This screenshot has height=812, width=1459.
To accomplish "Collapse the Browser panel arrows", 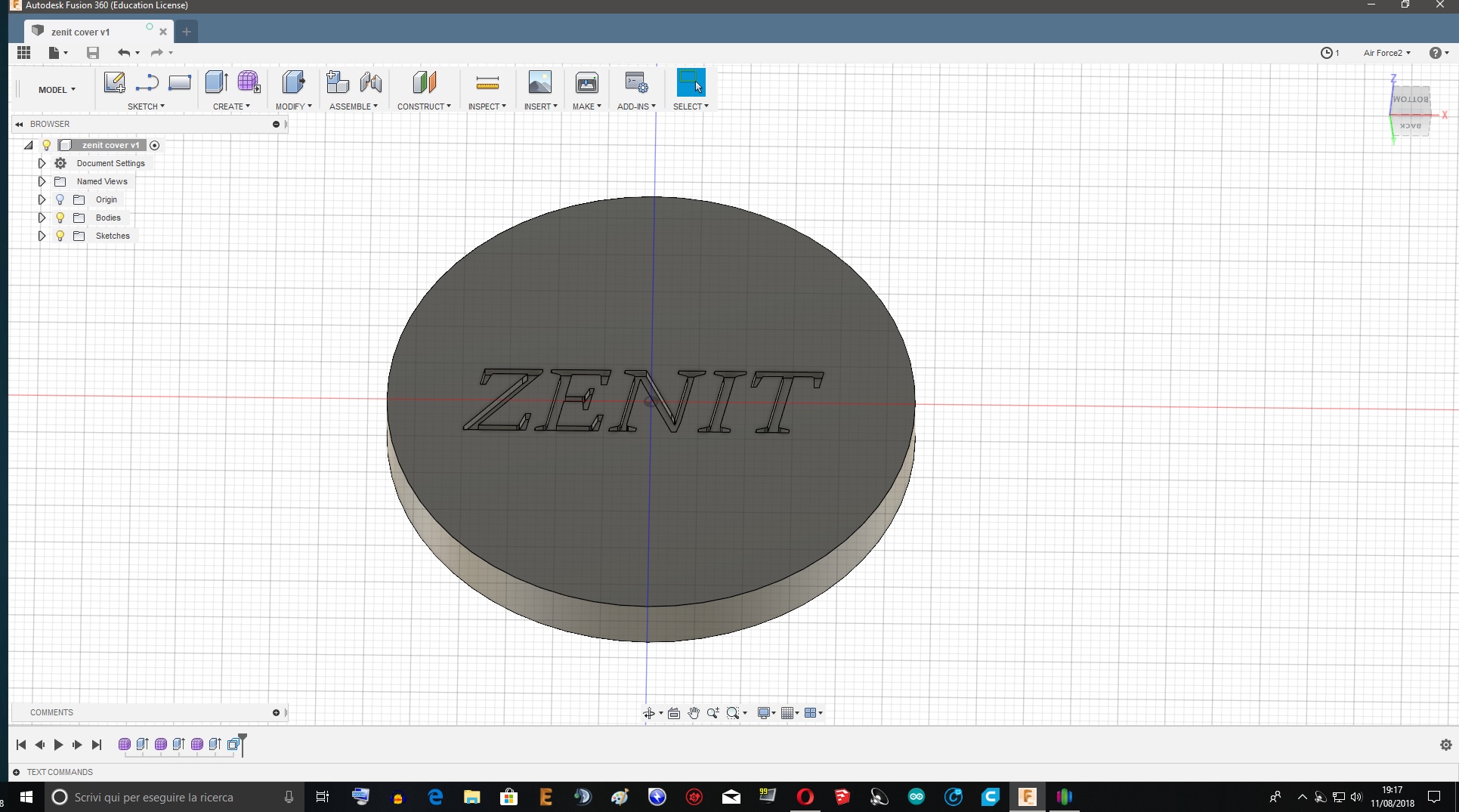I will pyautogui.click(x=19, y=124).
